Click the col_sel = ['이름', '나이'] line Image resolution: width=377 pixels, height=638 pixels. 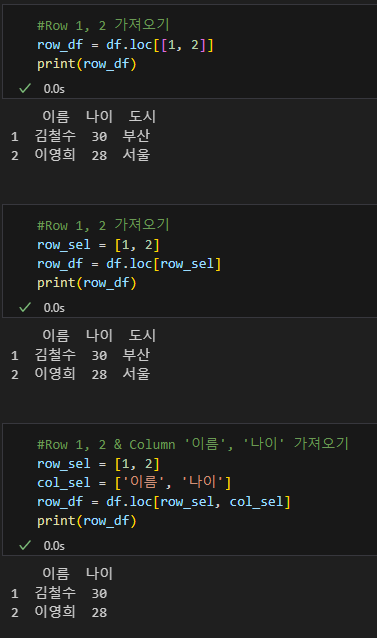click(134, 483)
